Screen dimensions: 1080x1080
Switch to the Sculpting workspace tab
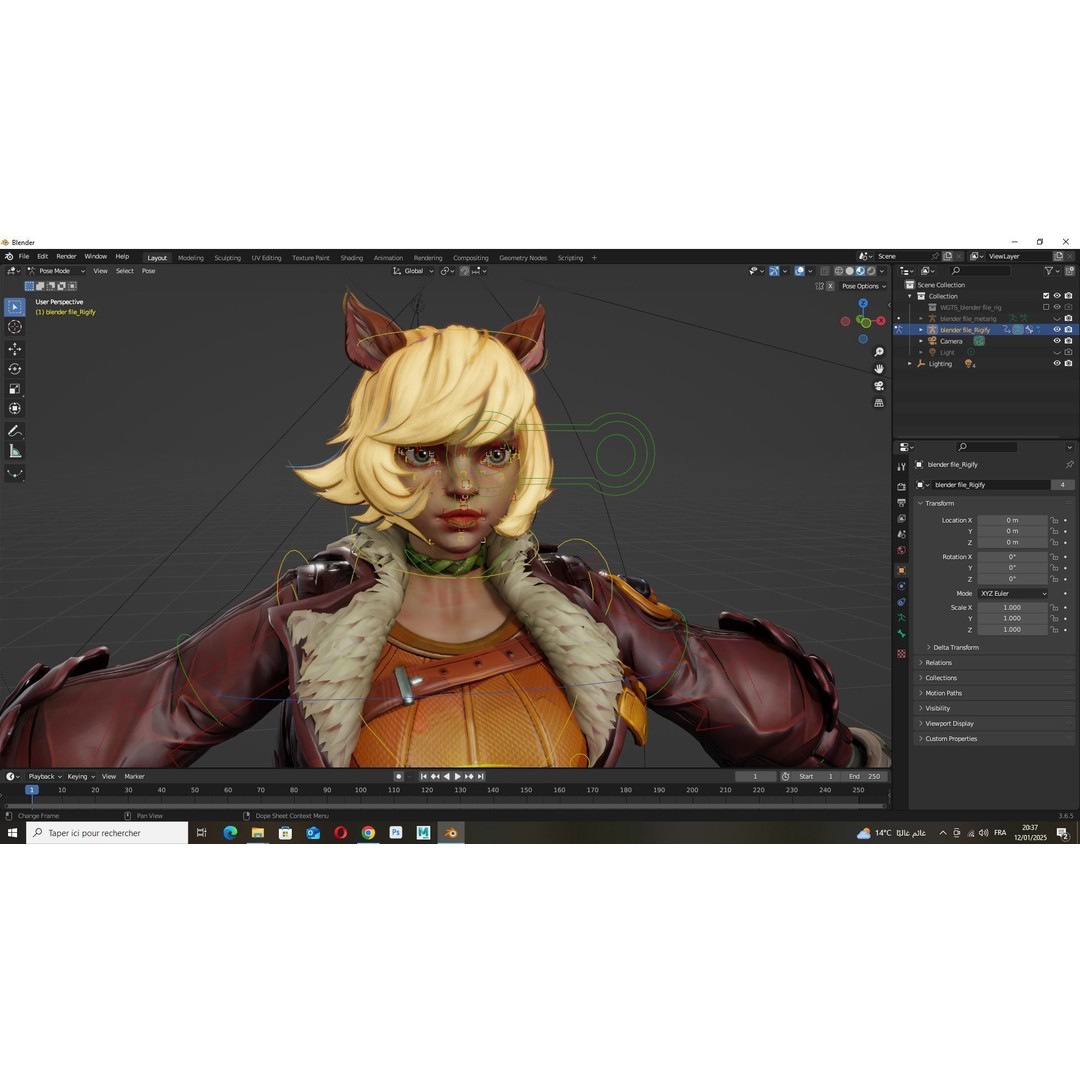(x=227, y=258)
